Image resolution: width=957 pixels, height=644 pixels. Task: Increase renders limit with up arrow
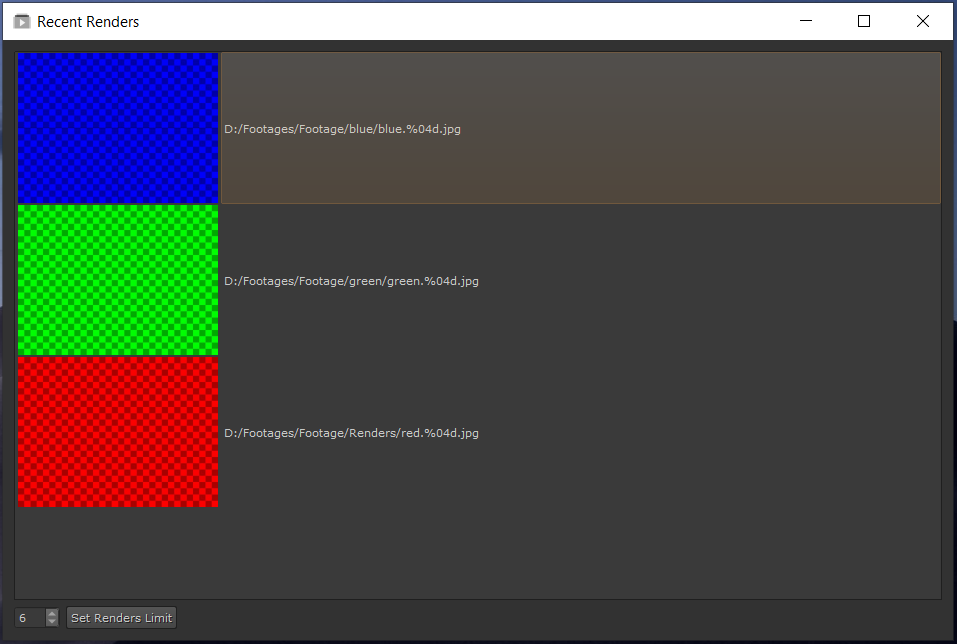click(52, 613)
